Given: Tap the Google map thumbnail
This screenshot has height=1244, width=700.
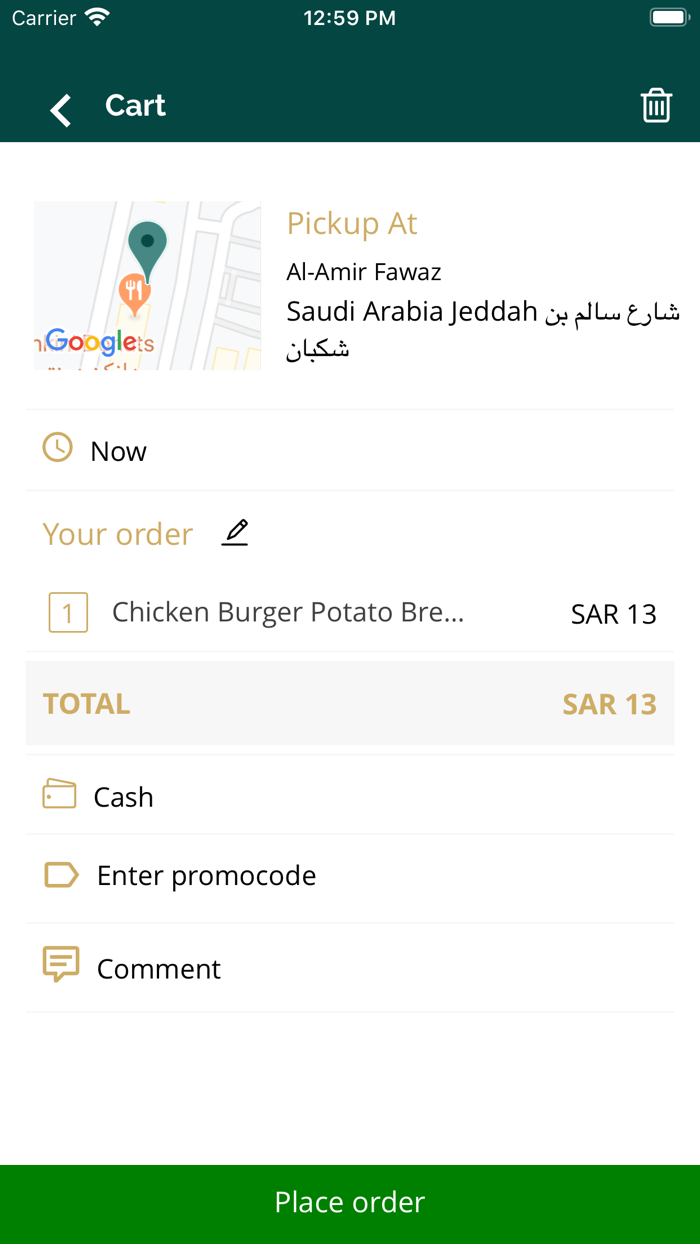Looking at the screenshot, I should point(147,285).
